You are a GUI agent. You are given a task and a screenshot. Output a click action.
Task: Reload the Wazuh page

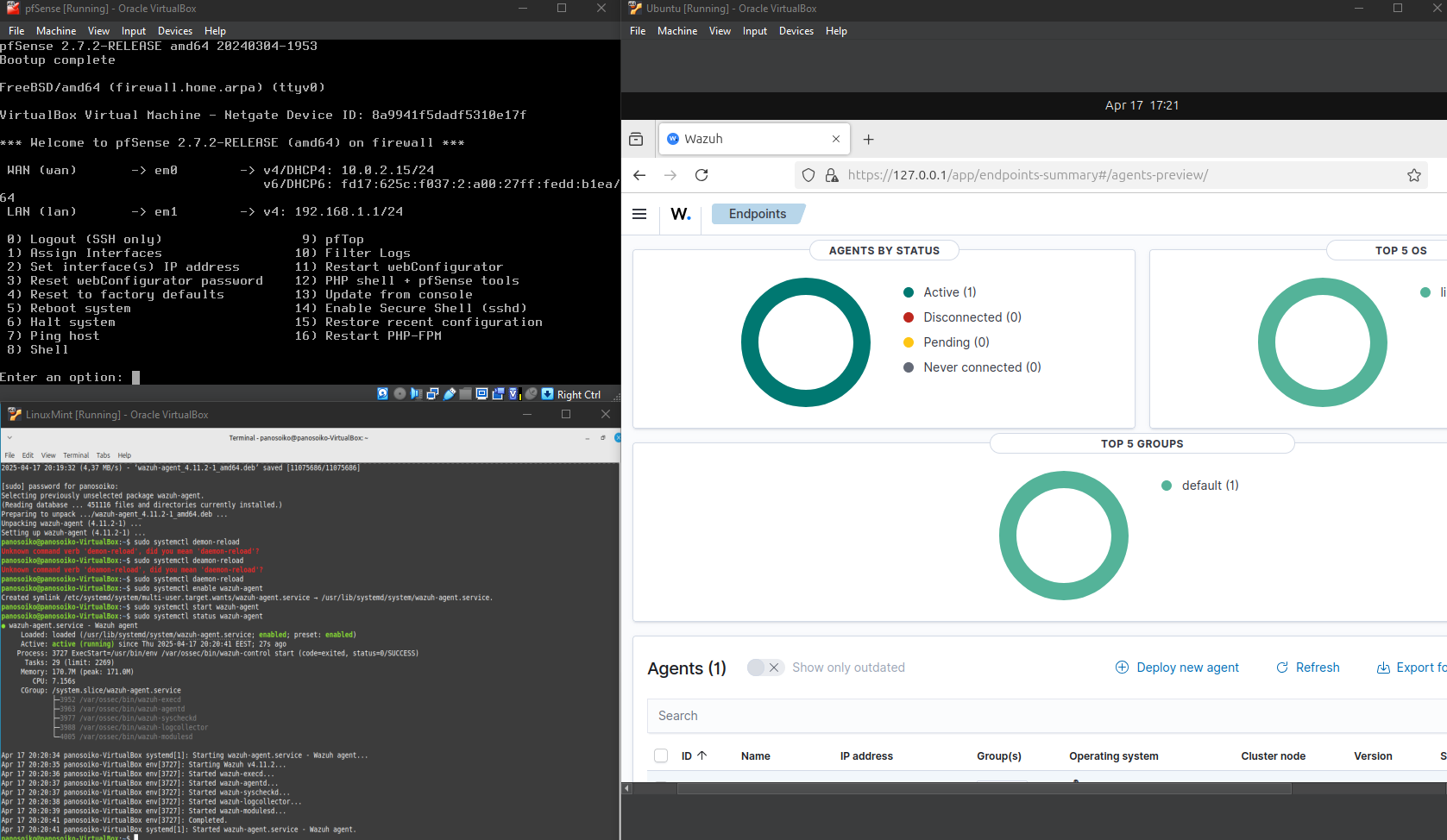pyautogui.click(x=701, y=175)
